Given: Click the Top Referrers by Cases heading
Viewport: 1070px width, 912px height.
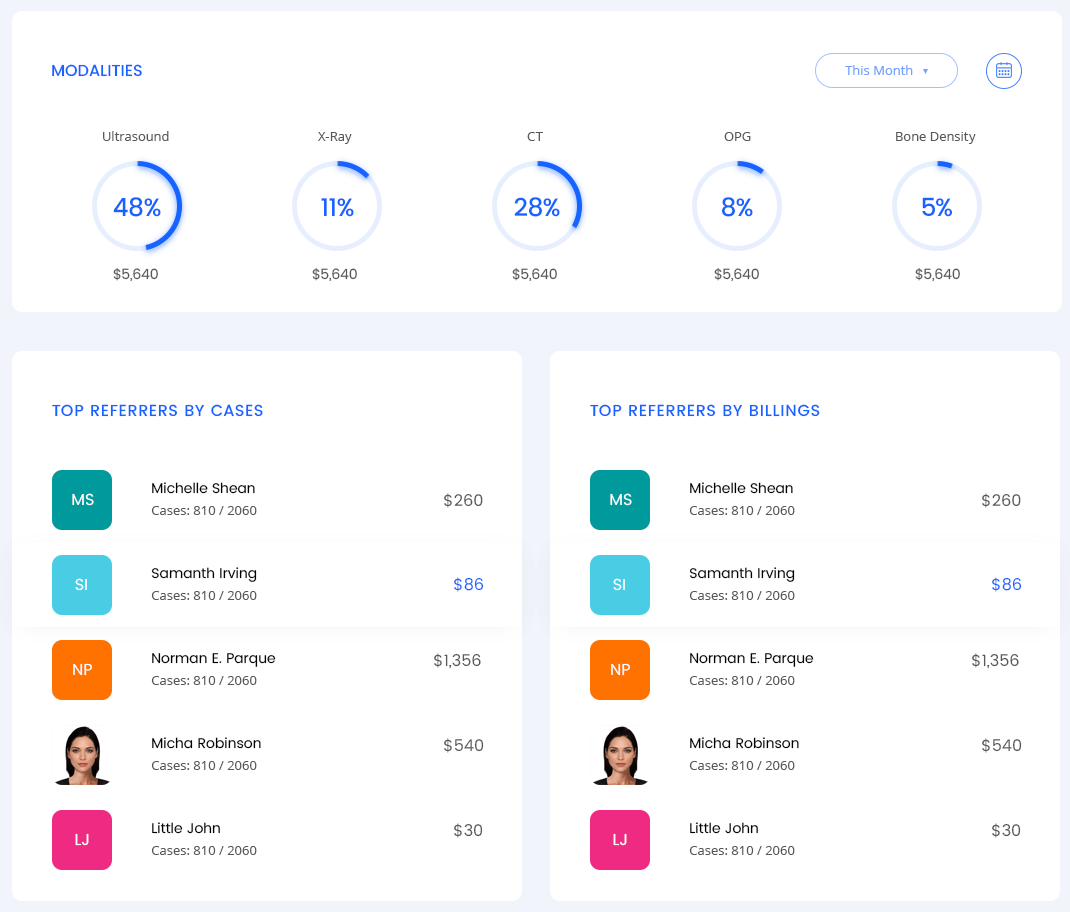Looking at the screenshot, I should [x=158, y=411].
